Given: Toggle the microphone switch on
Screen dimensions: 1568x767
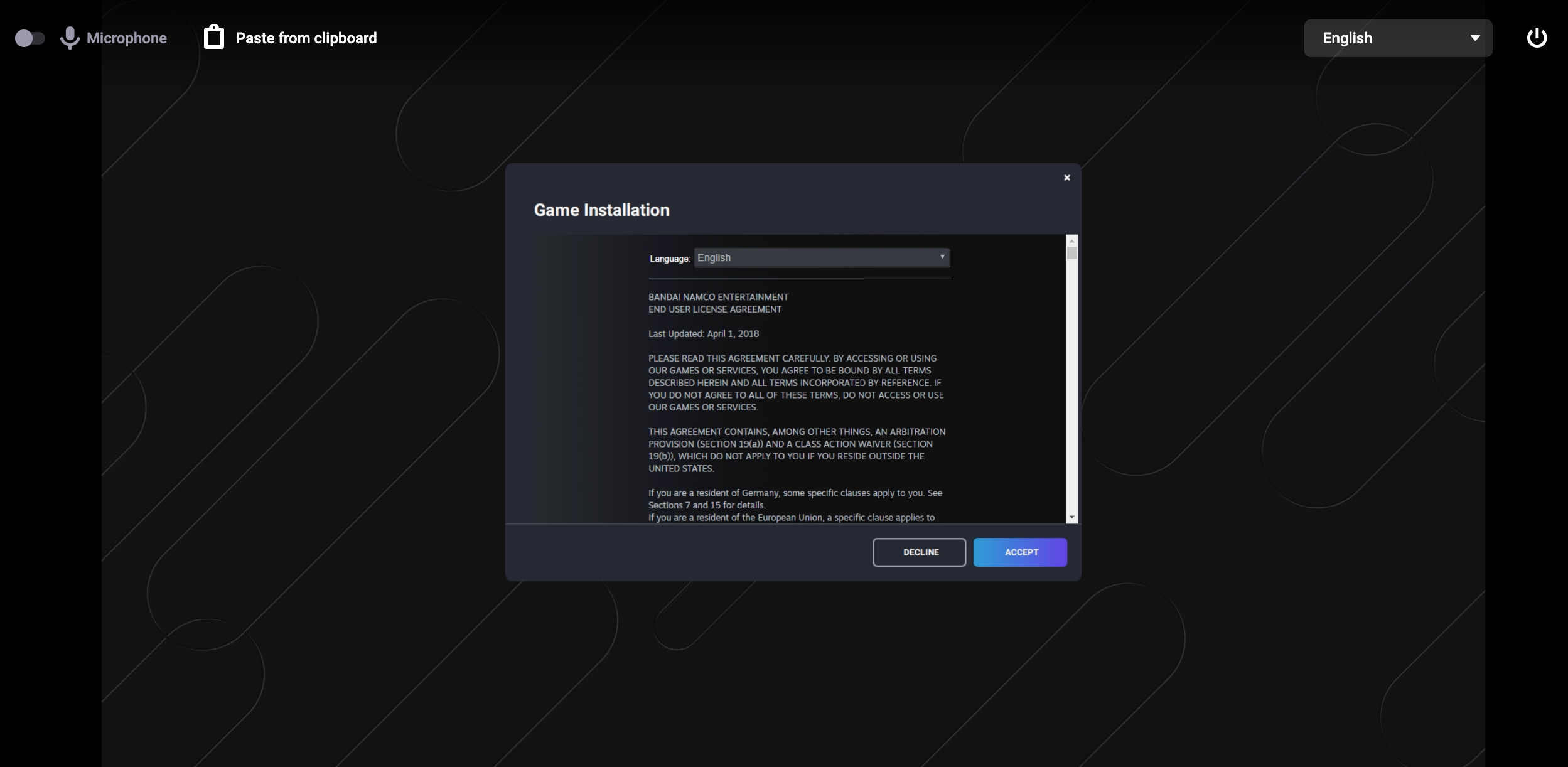Looking at the screenshot, I should click(30, 38).
